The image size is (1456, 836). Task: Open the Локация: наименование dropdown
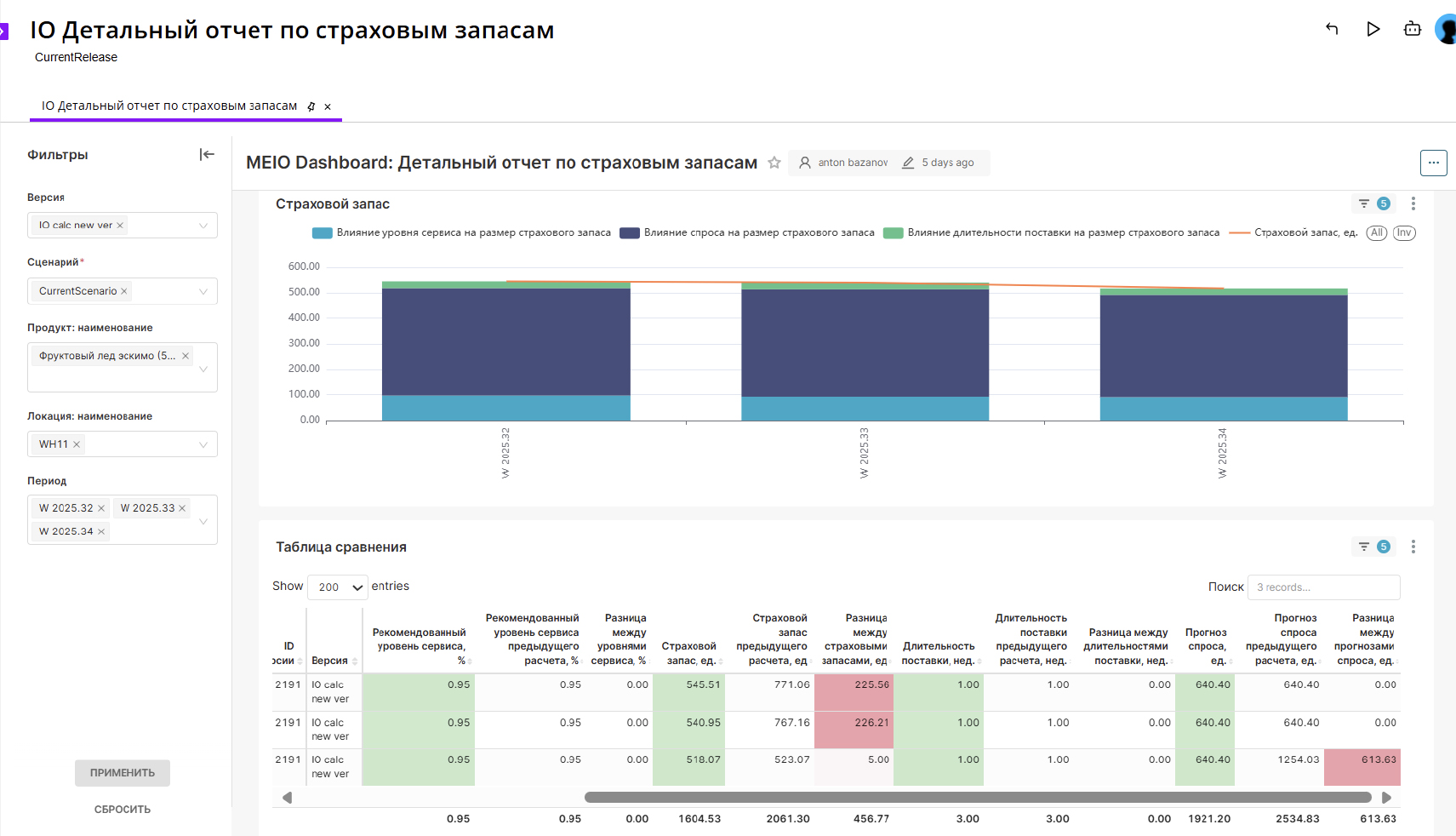coord(203,444)
